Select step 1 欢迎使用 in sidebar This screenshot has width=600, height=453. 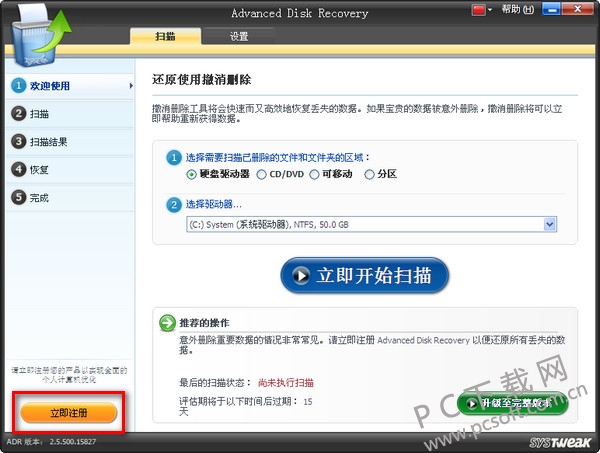point(70,86)
